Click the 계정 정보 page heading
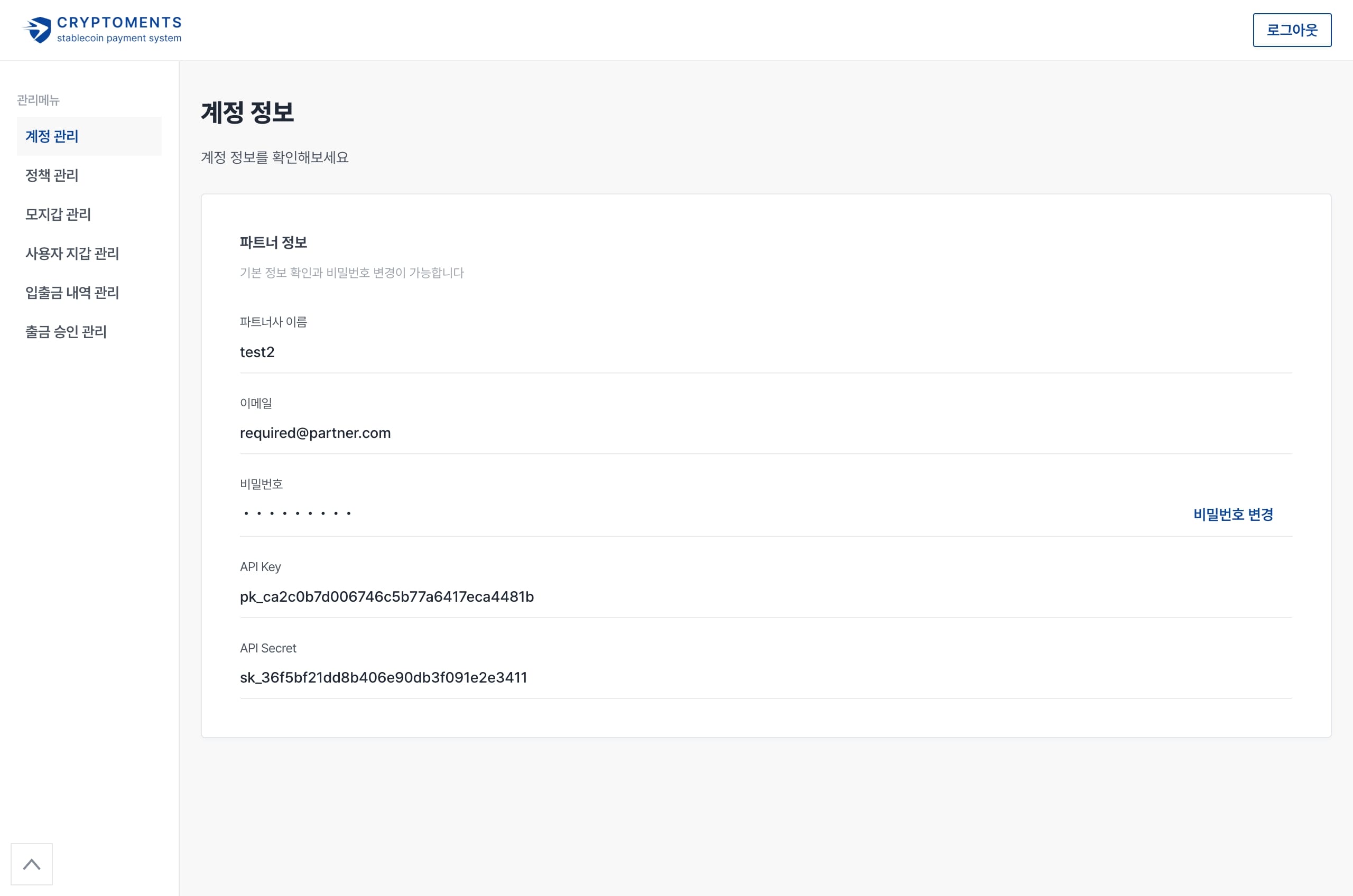The width and height of the screenshot is (1353, 896). pos(247,112)
